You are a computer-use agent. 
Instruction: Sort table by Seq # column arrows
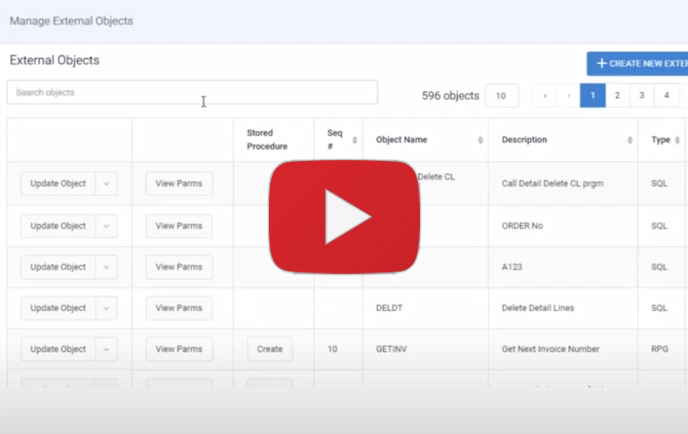pos(354,140)
